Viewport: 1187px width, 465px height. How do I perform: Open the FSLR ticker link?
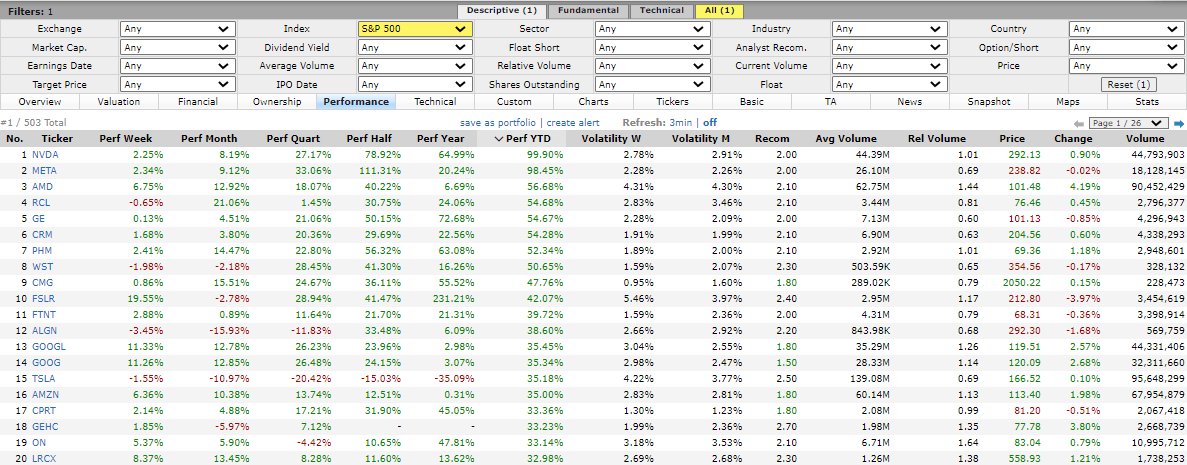[44, 300]
